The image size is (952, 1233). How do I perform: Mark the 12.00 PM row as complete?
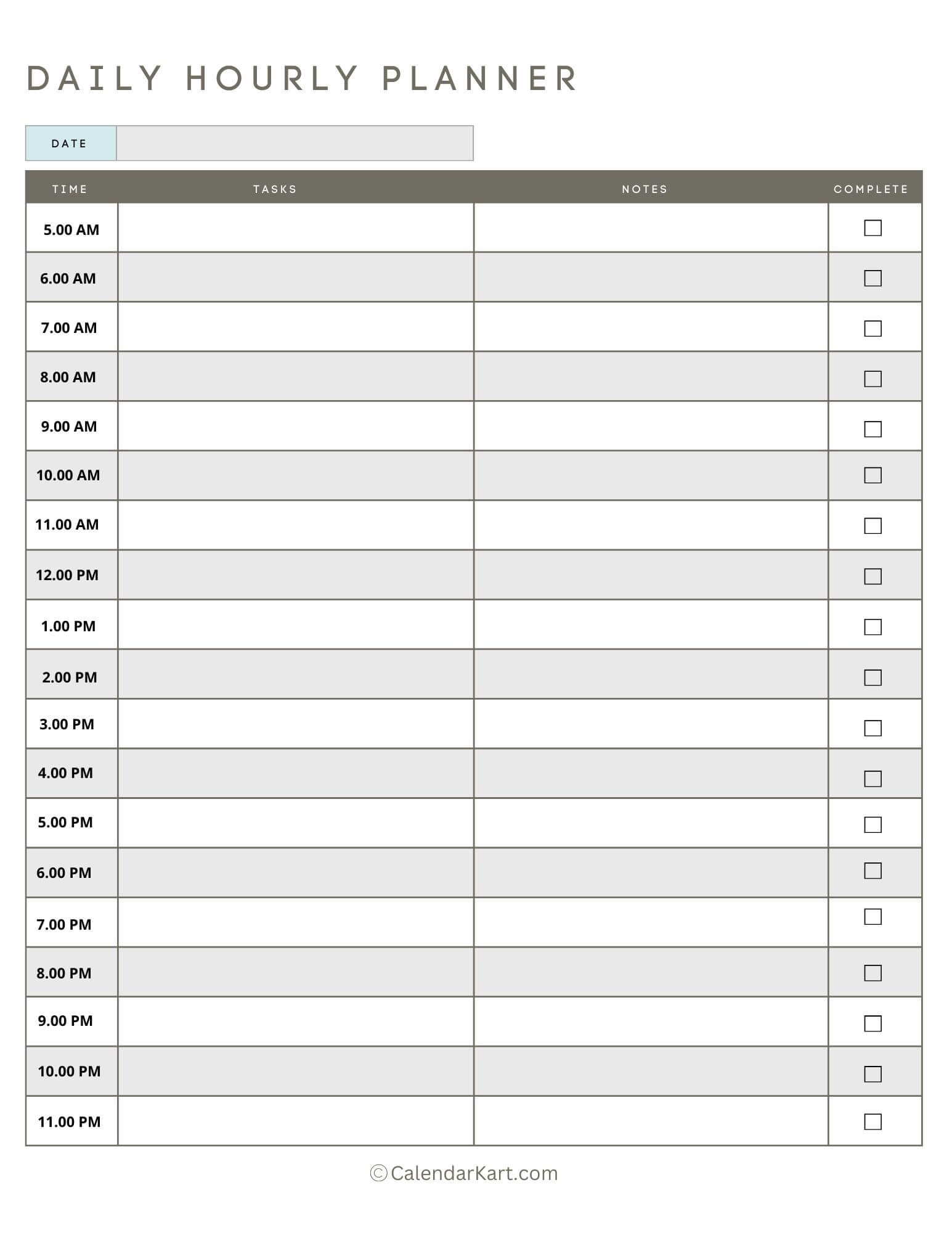[x=873, y=576]
